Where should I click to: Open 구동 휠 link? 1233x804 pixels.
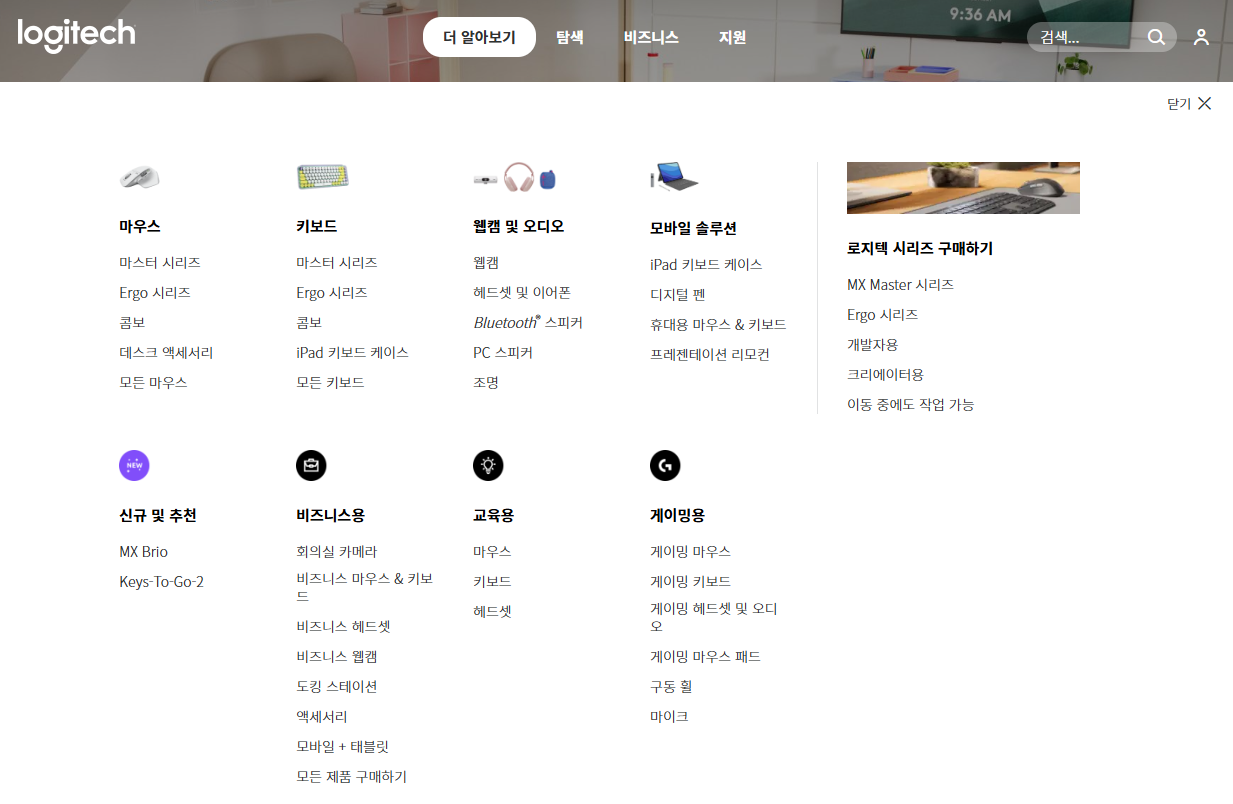[671, 686]
